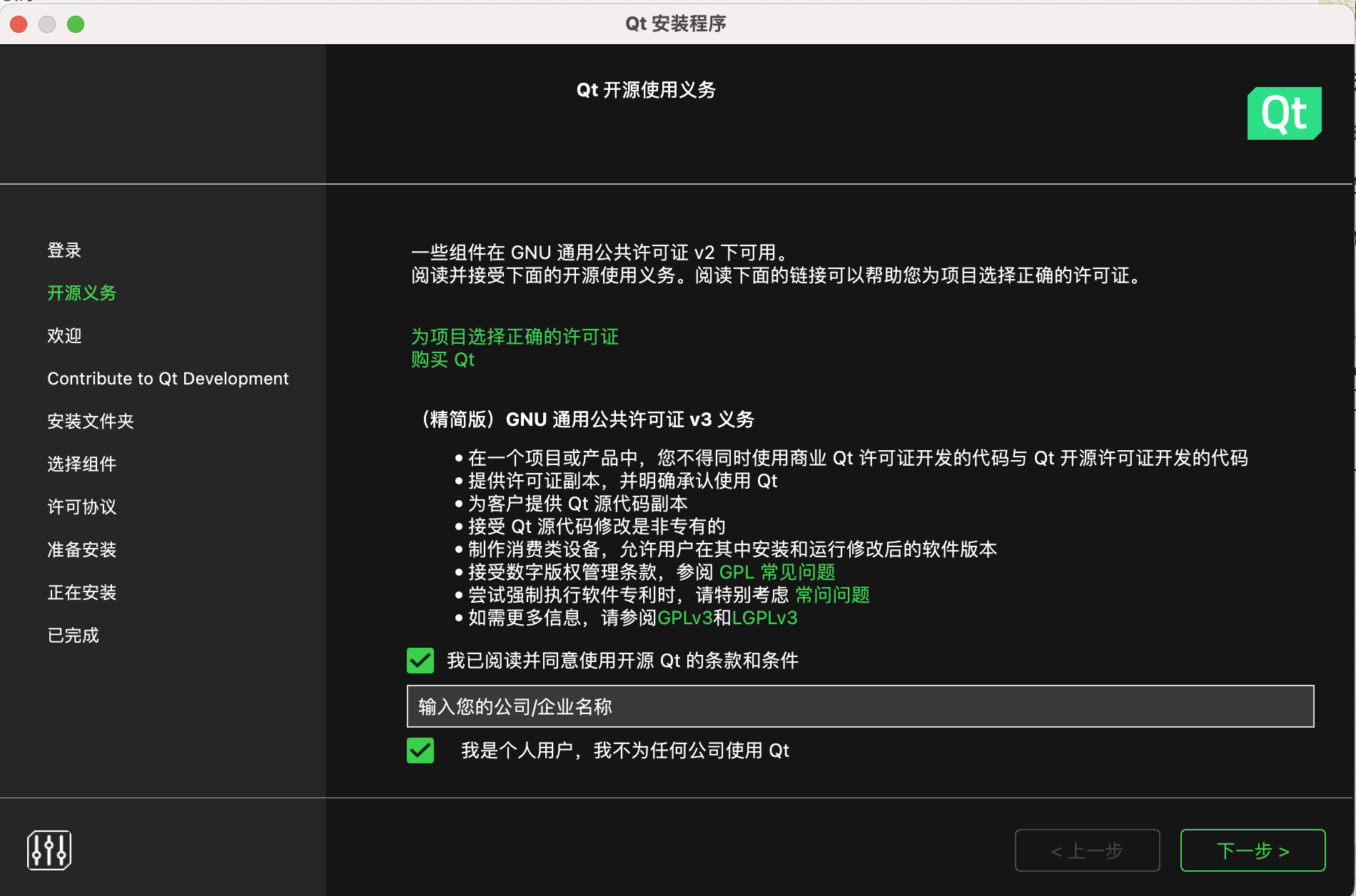Click the bullet 接受 Qt 源代码修改是非专有的

coord(597,526)
